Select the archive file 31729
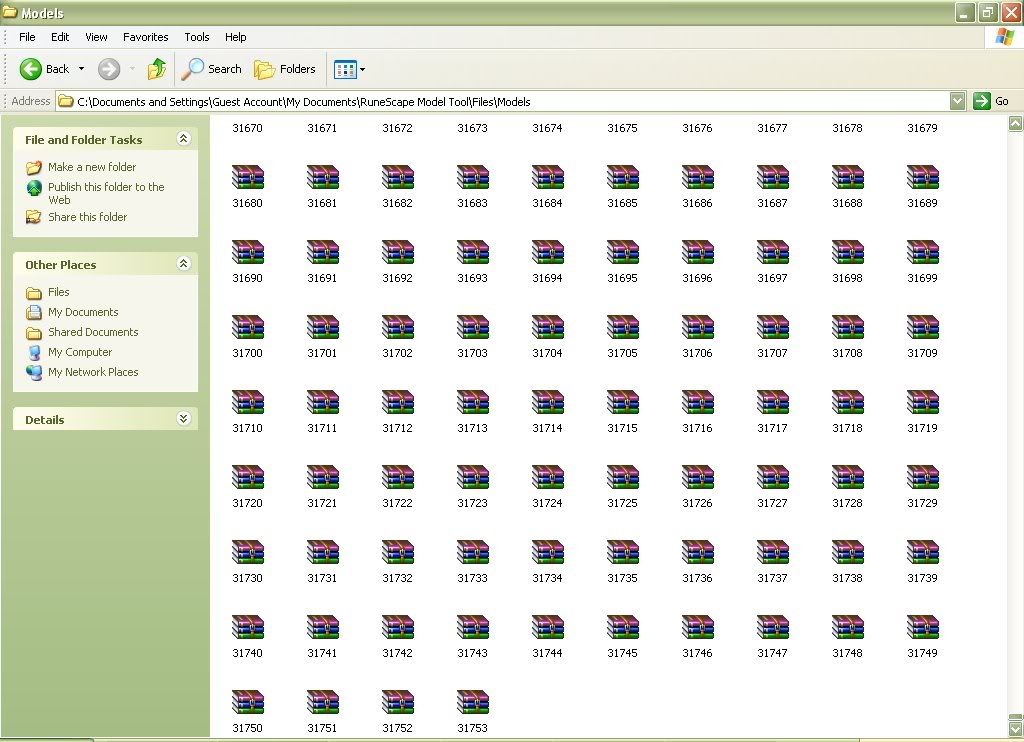The height and width of the screenshot is (742, 1024). tap(922, 478)
